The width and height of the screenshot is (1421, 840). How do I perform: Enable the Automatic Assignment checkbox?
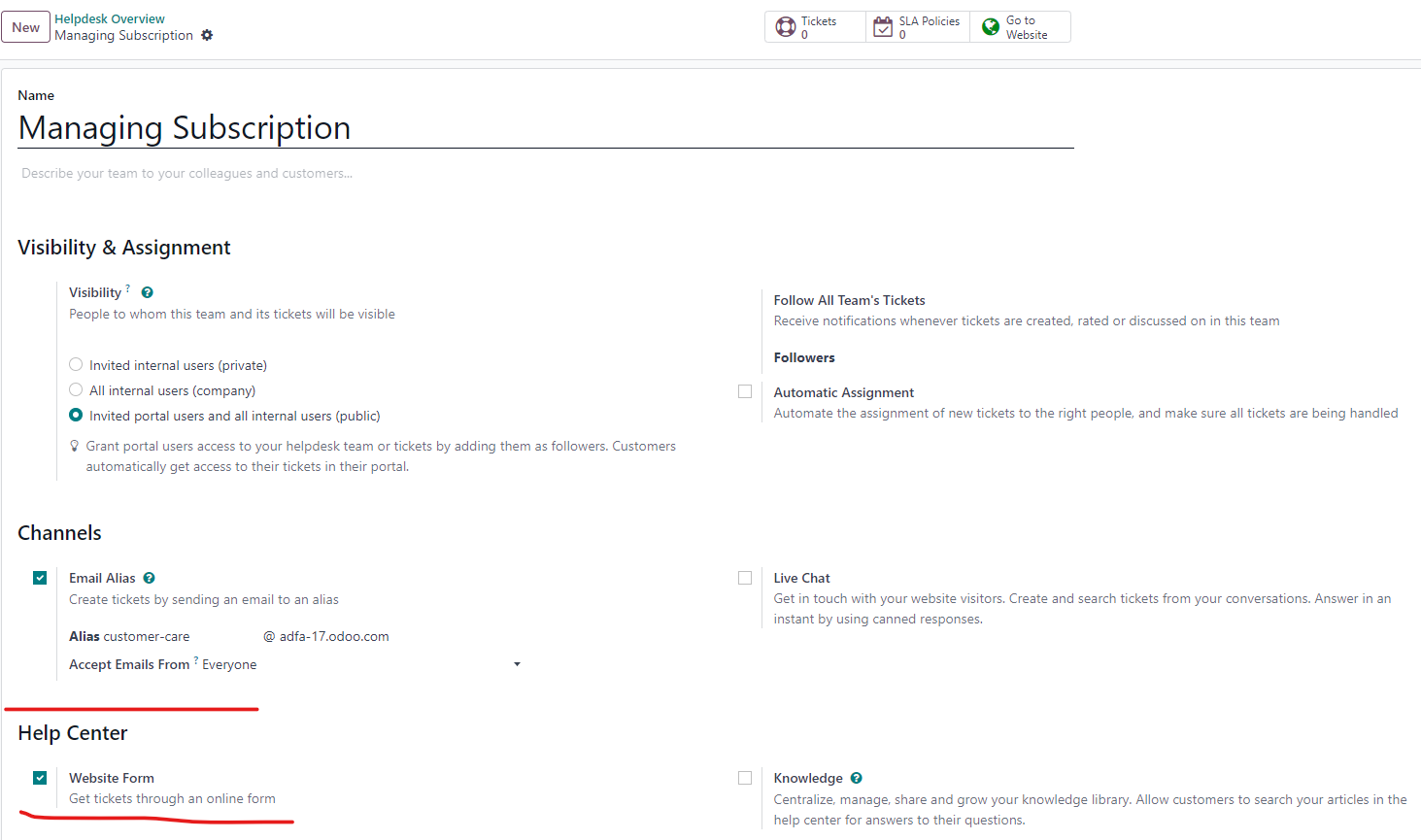pyautogui.click(x=745, y=391)
